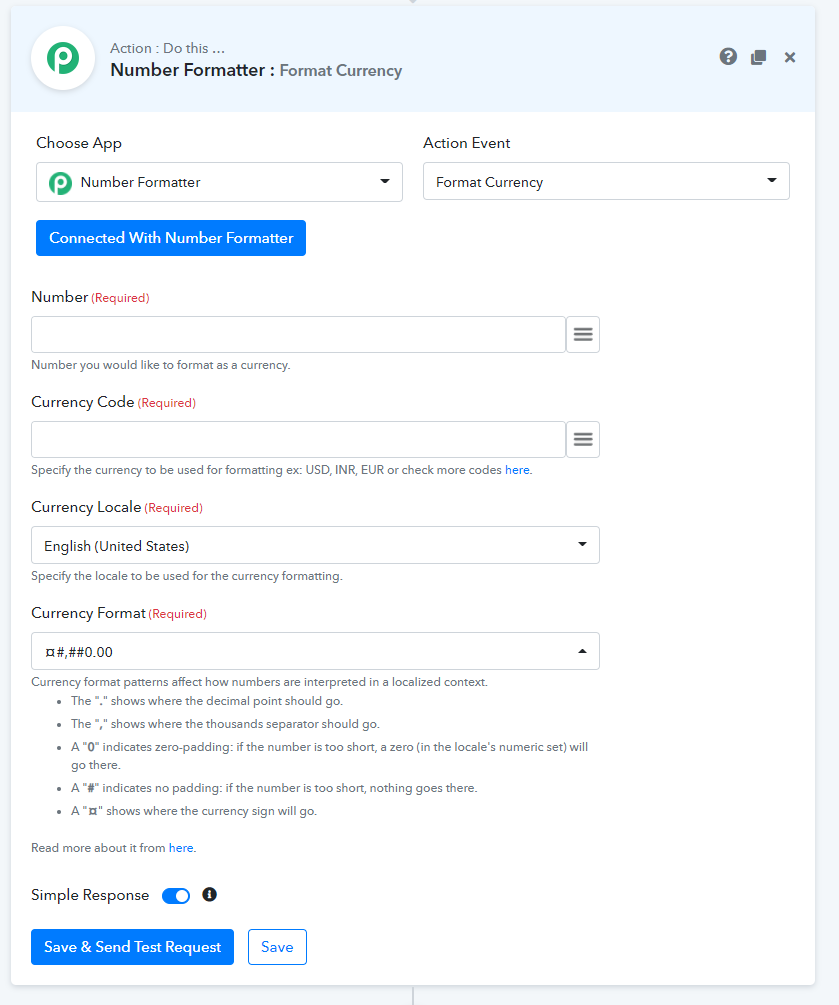Viewport: 839px width, 1005px height.
Task: Click the Number Formatter app icon in dropdown
Action: [60, 183]
